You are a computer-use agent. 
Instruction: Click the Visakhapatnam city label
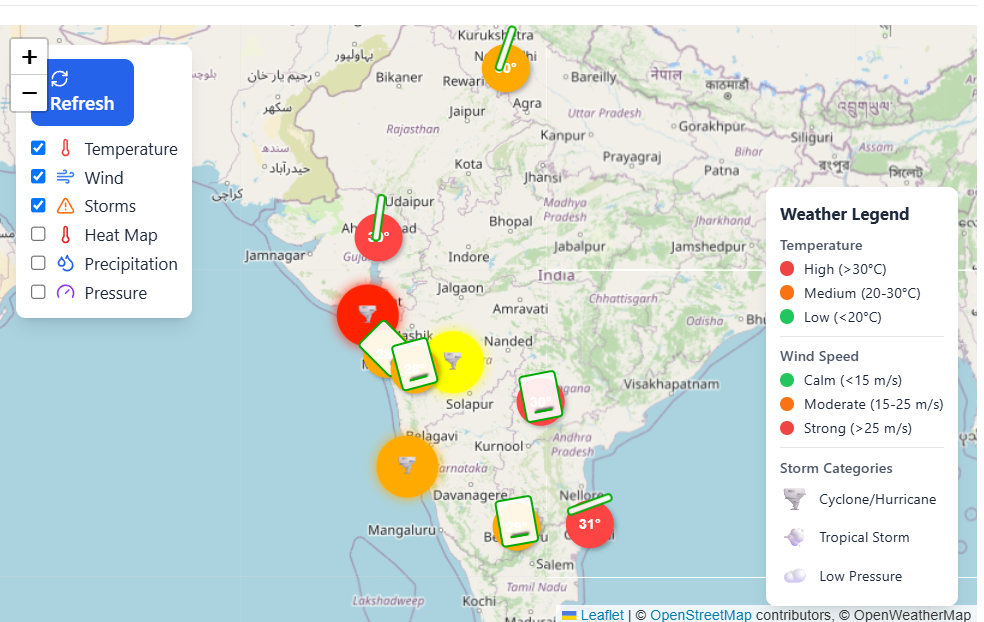[671, 384]
